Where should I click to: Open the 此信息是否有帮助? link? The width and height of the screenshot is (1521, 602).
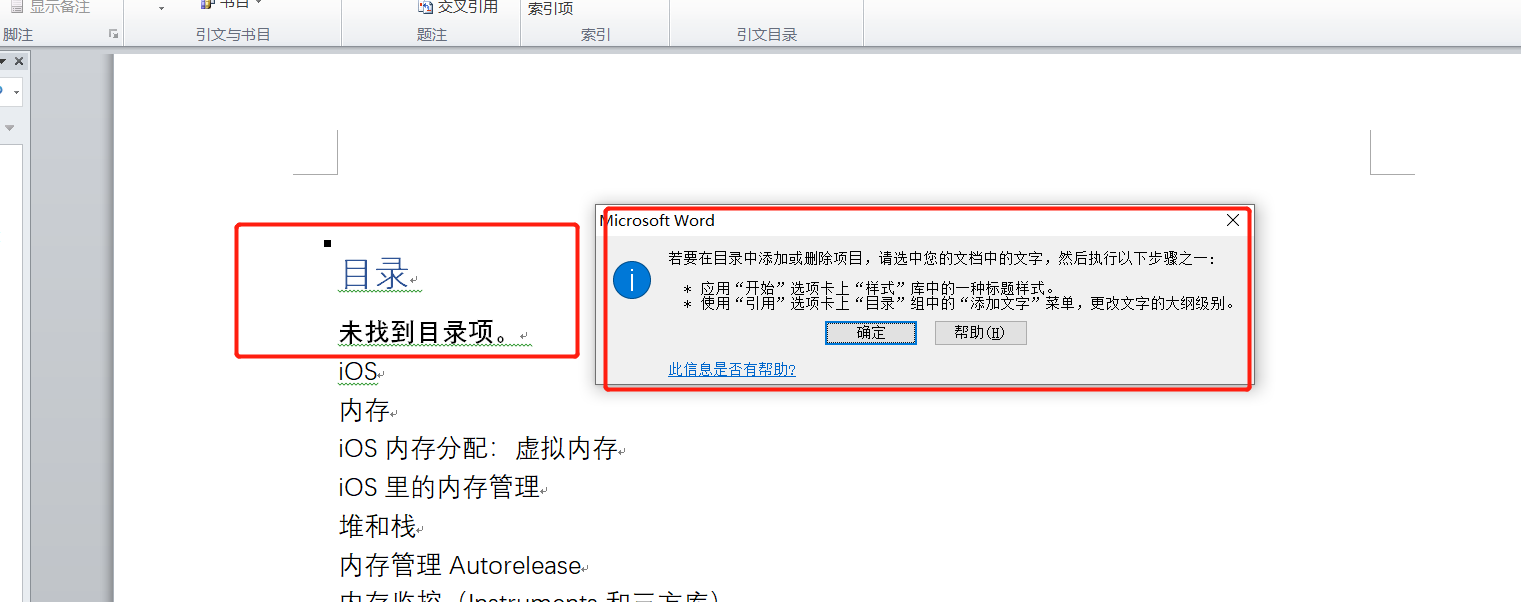pos(731,370)
